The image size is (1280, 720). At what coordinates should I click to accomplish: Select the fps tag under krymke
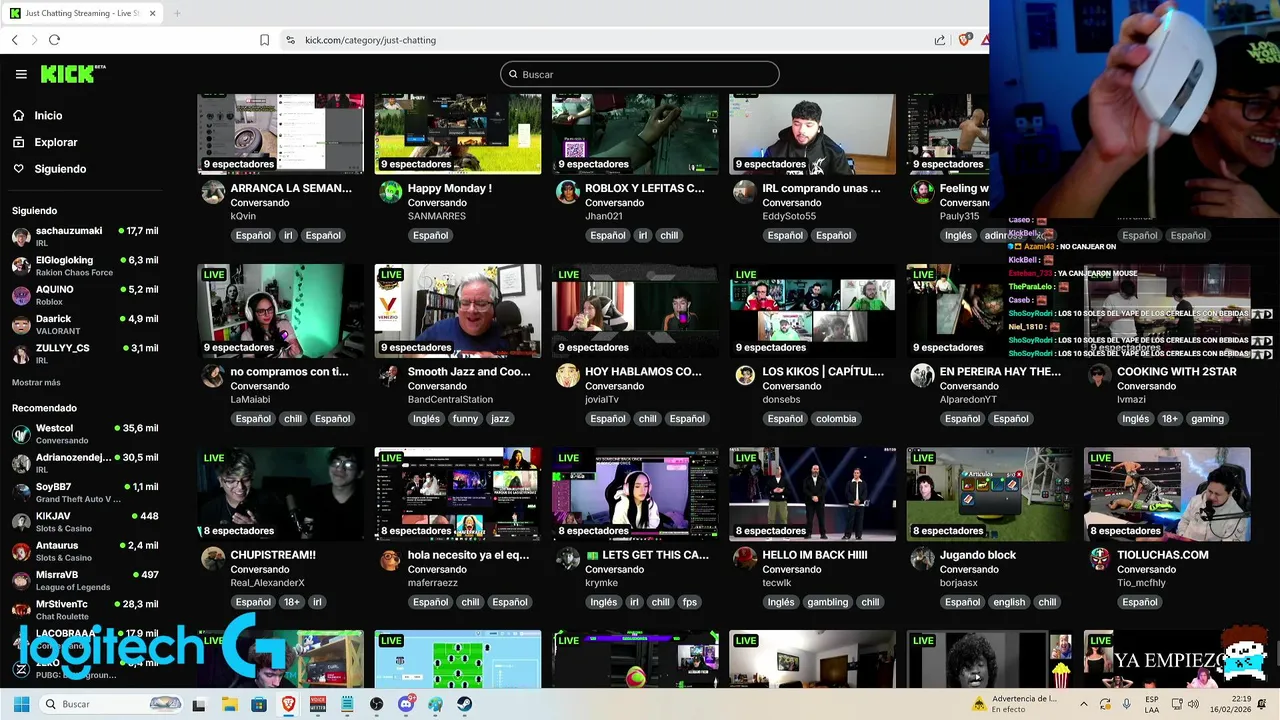click(690, 602)
